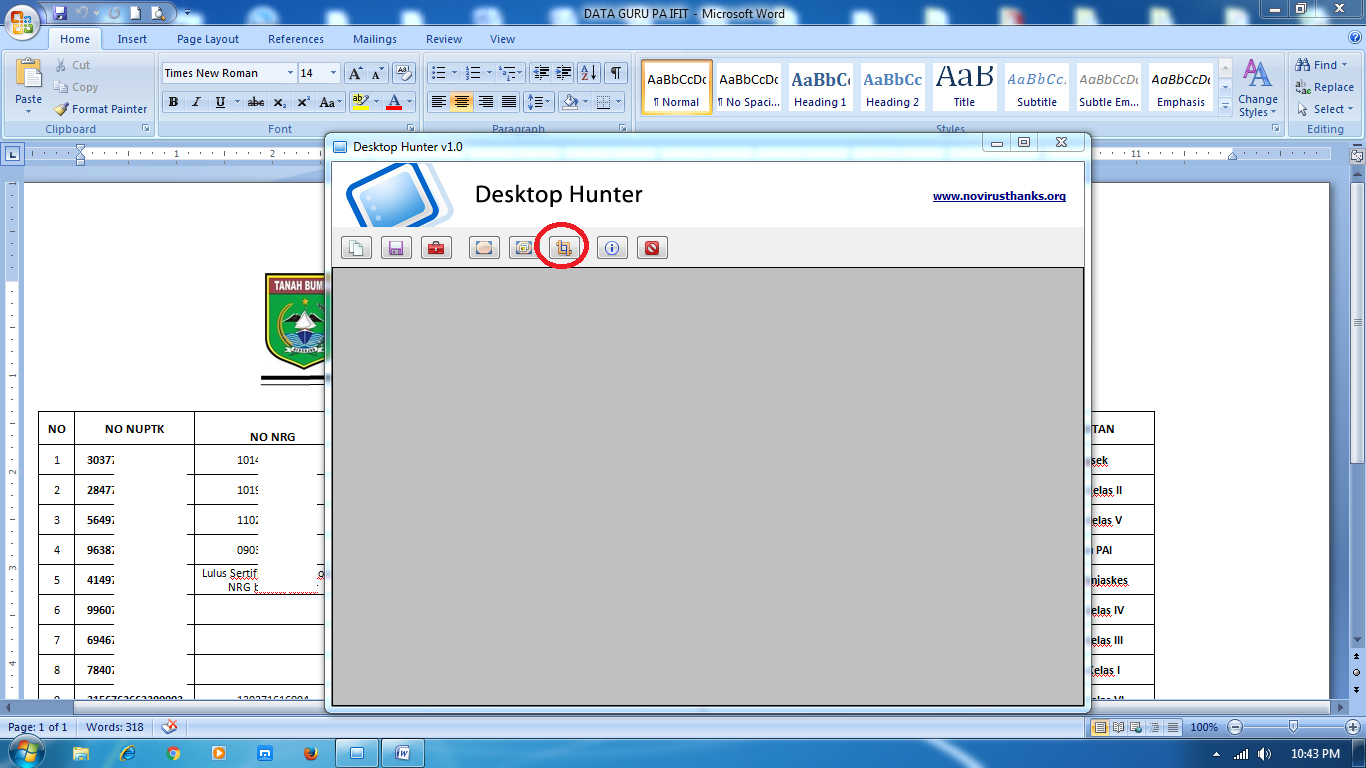This screenshot has width=1366, height=768.
Task: Click the red stop icon in Desktop Hunter
Action: (x=652, y=248)
